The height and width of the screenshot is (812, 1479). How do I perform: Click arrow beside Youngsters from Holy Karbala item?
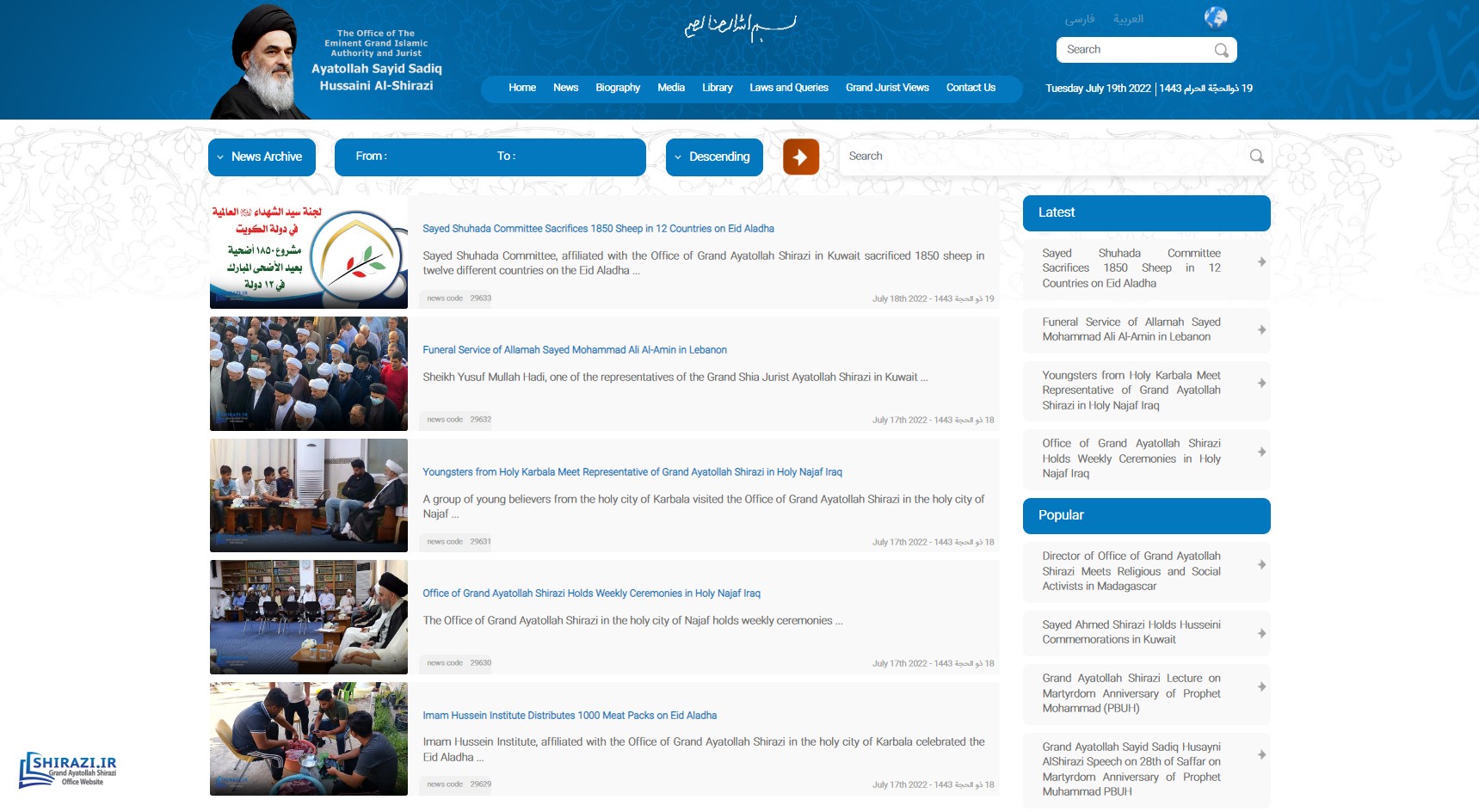[1261, 384]
